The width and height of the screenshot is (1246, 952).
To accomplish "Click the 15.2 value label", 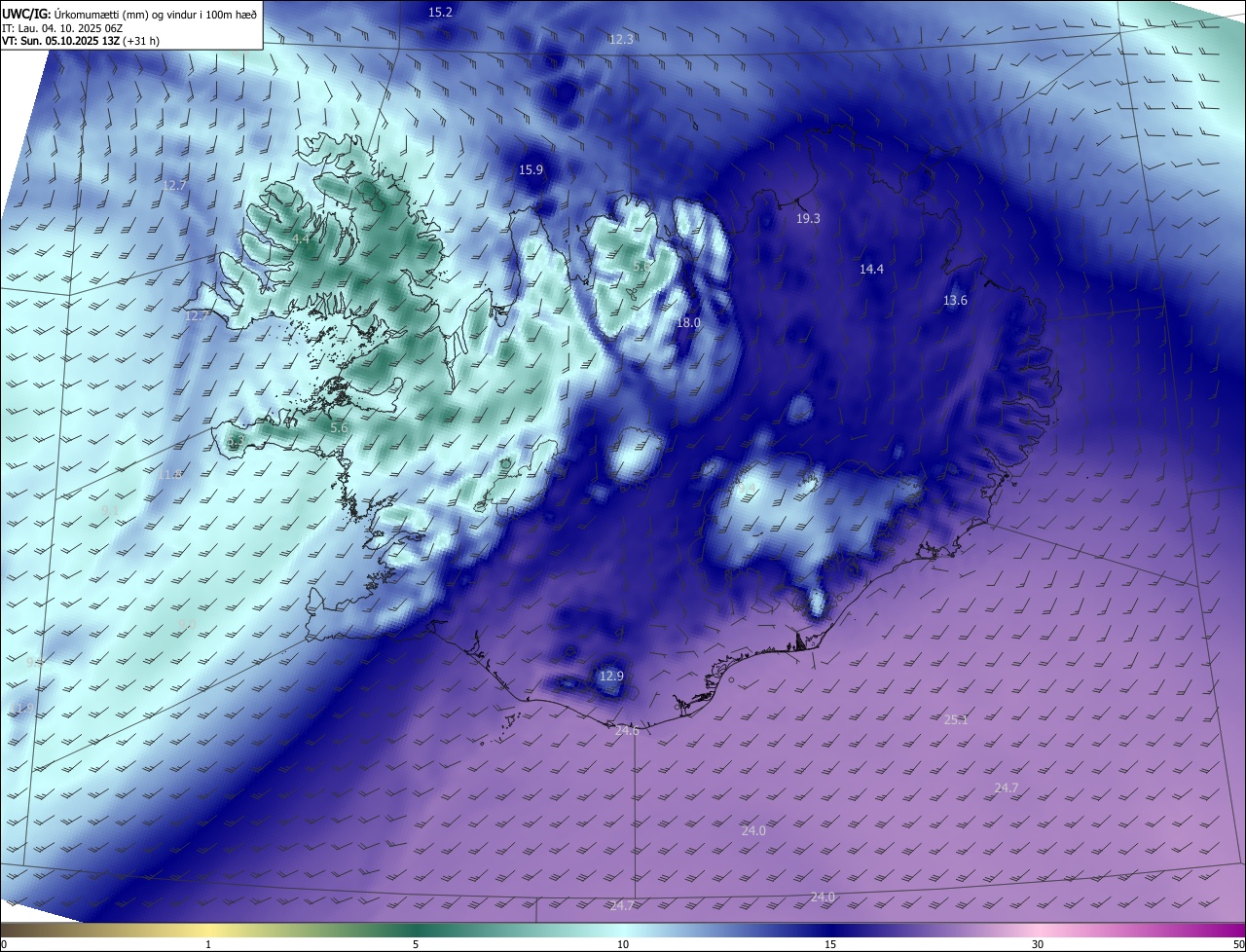I will coord(440,13).
